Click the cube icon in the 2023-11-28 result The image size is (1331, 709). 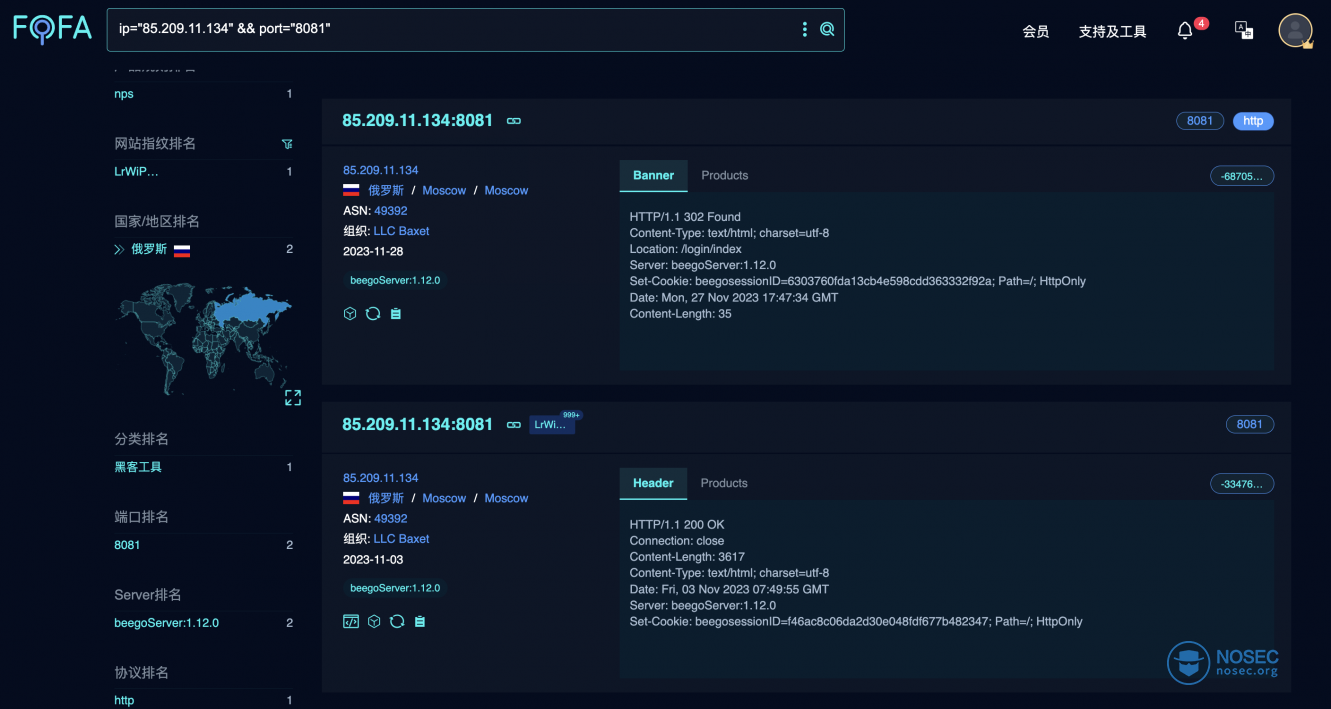(x=350, y=313)
